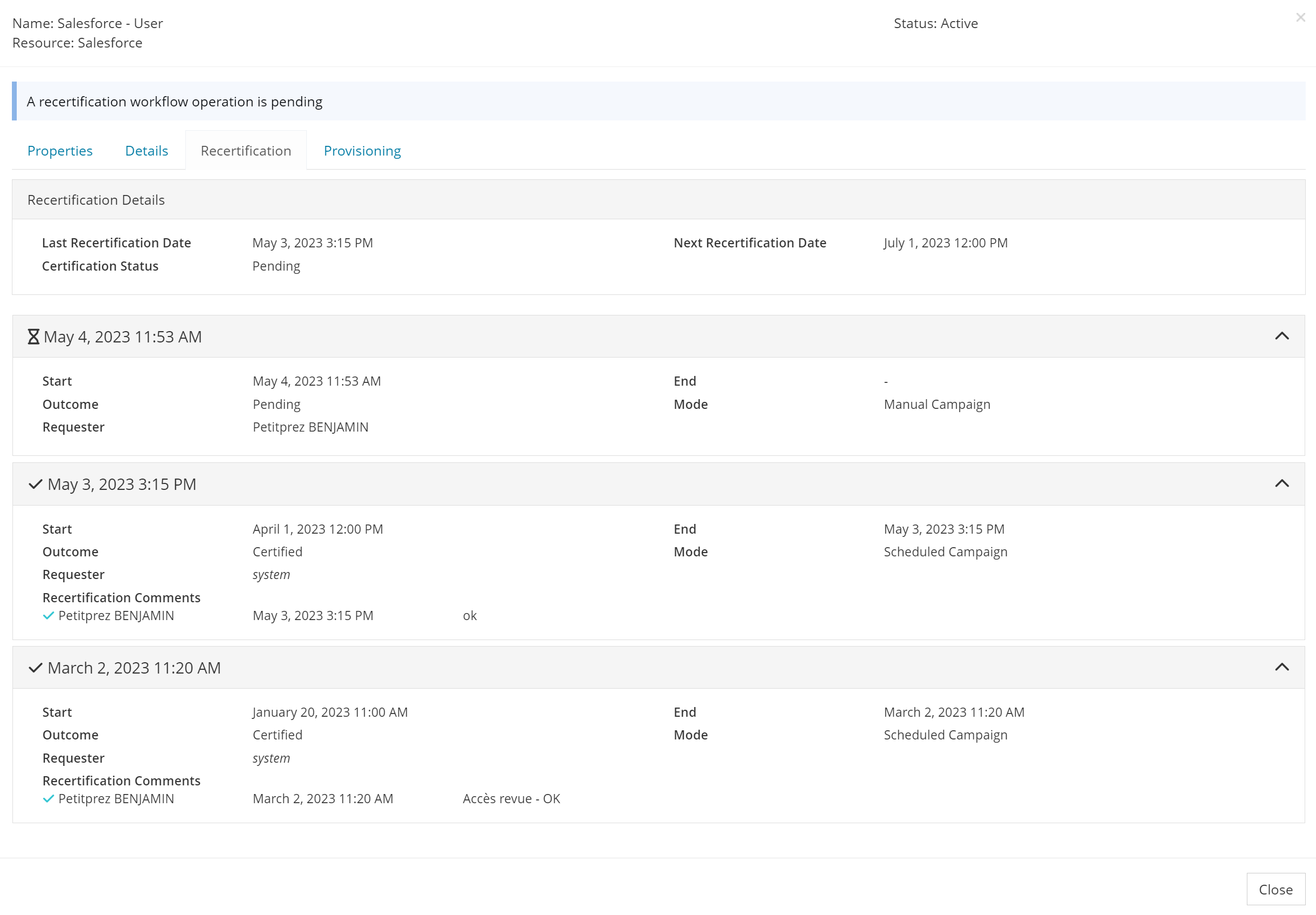Click the checkmark icon beside March 2, 2023

36,668
